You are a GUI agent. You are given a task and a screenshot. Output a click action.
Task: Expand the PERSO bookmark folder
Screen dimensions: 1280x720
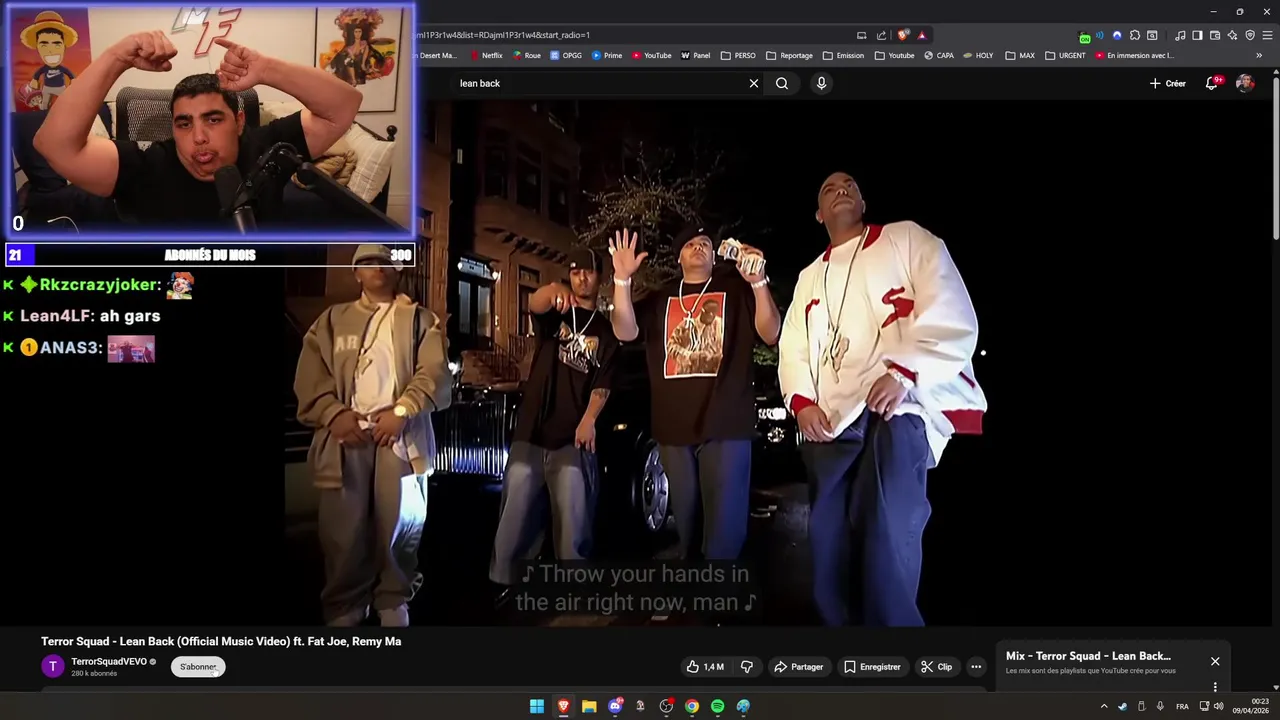pyautogui.click(x=738, y=56)
